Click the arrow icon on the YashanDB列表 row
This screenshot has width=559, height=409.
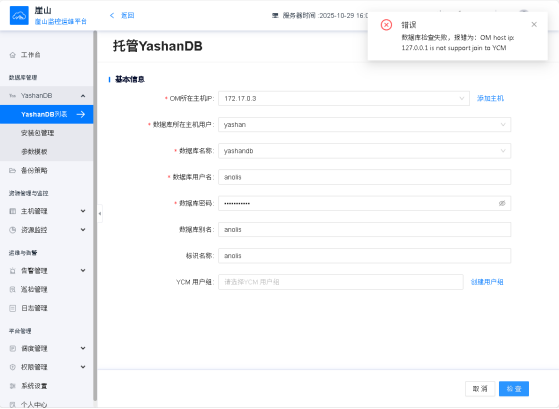pos(81,114)
